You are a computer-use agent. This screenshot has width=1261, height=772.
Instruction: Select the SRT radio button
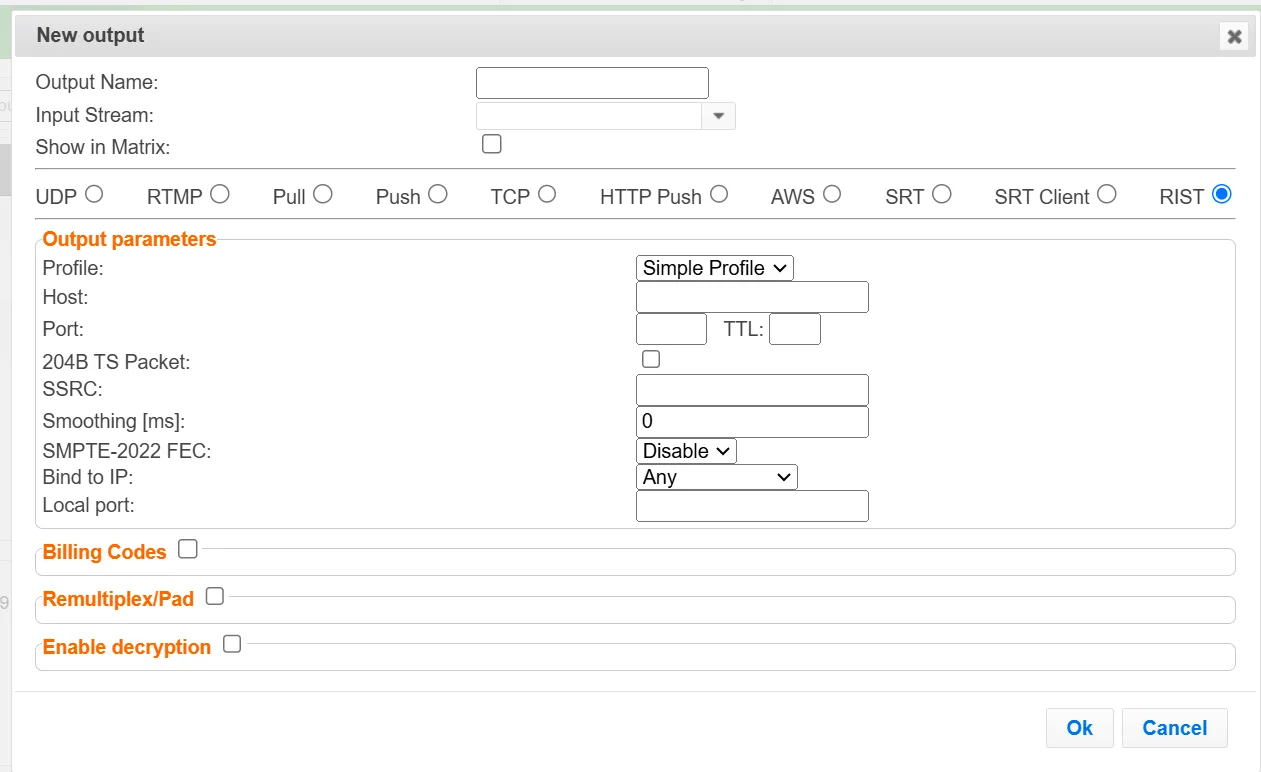click(x=941, y=194)
